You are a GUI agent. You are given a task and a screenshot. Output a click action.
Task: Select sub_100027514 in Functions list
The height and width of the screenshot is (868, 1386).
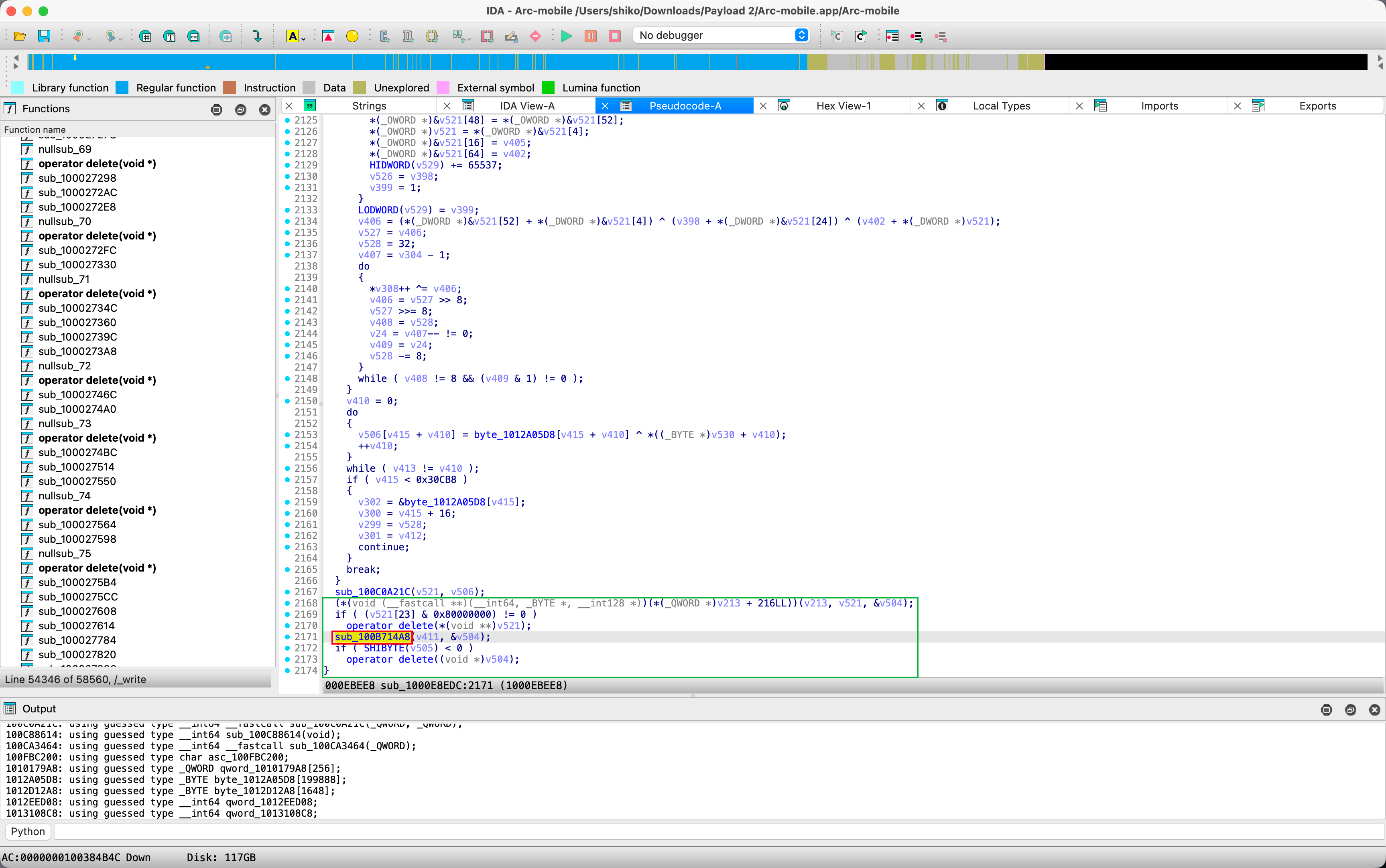coord(76,467)
